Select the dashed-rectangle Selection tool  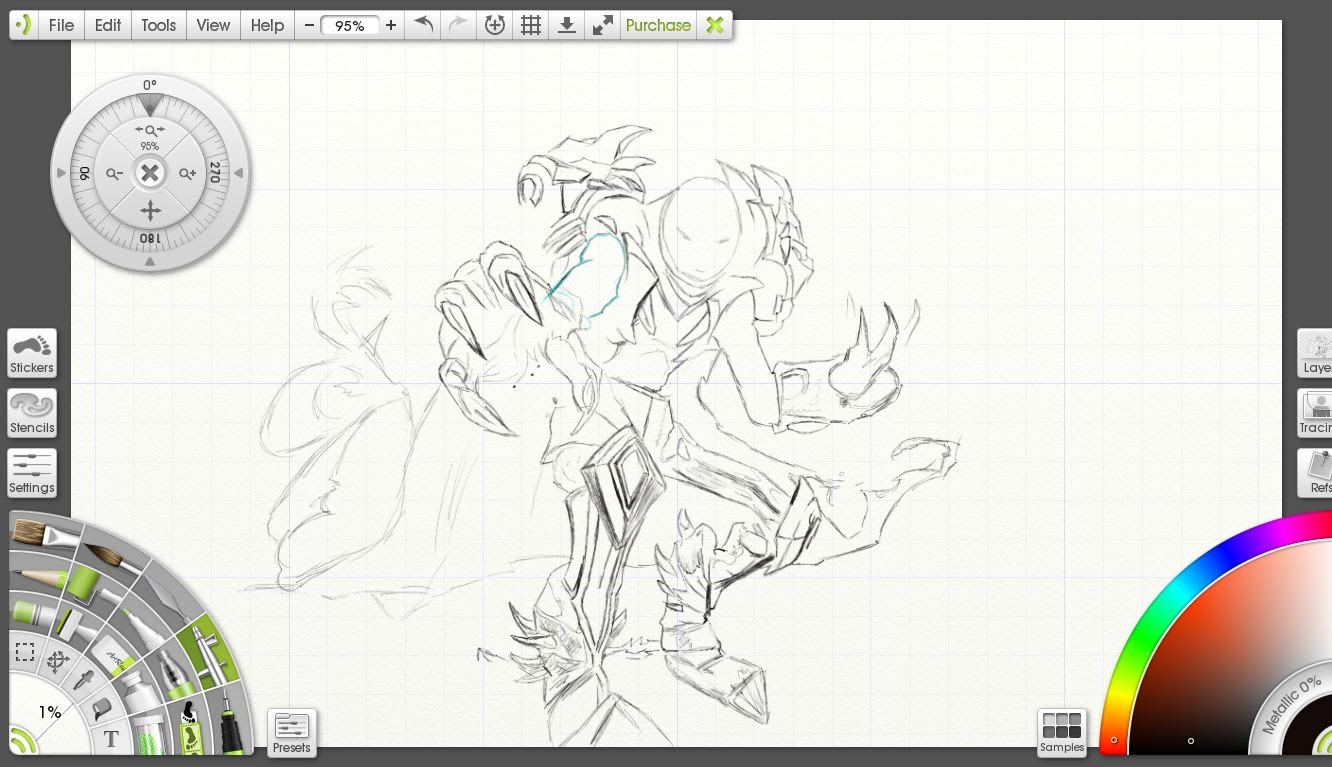point(25,653)
